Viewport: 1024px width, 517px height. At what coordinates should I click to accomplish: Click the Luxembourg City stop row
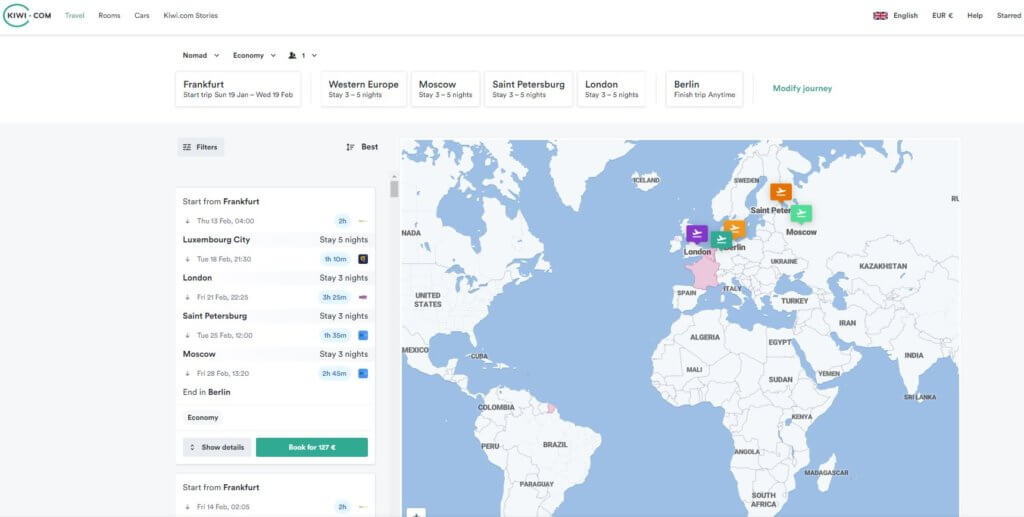[275, 240]
